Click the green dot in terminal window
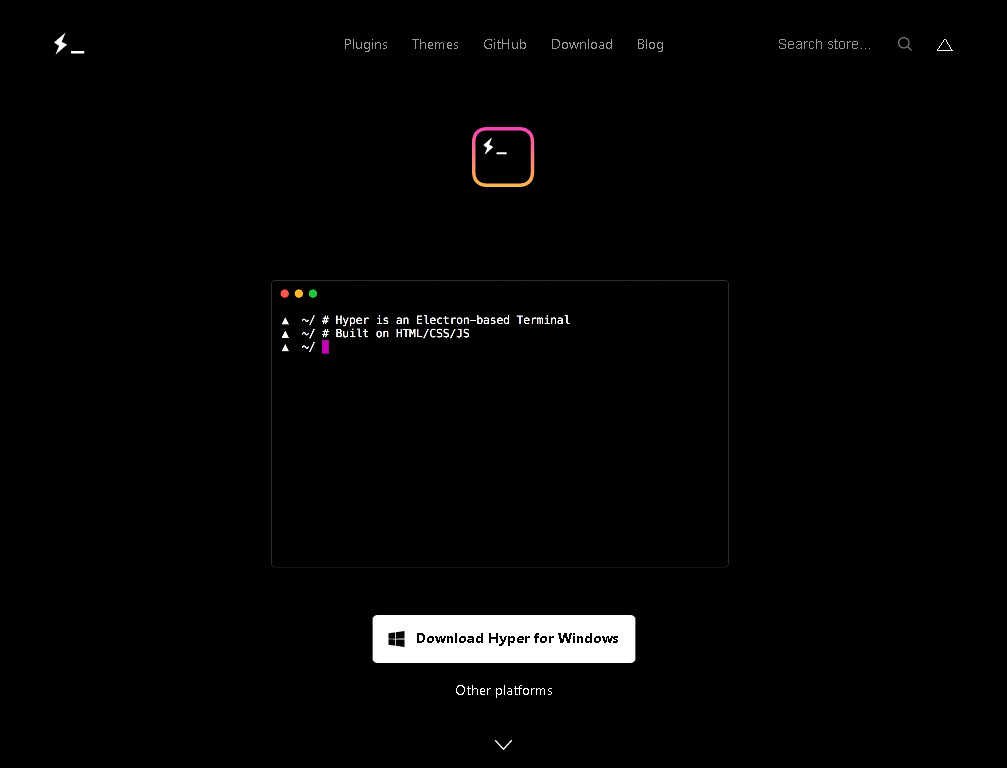 click(313, 293)
